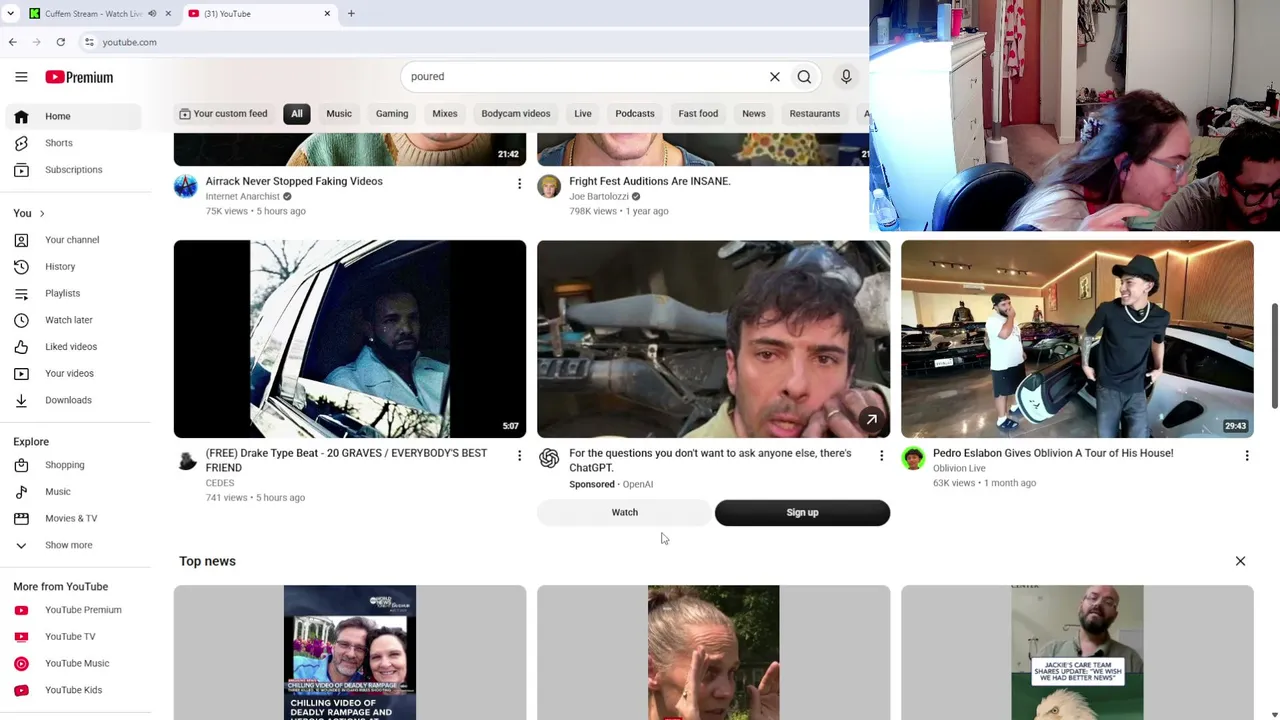Viewport: 1280px width, 720px height.
Task: Click the YouTube Premium logo
Action: [x=79, y=77]
